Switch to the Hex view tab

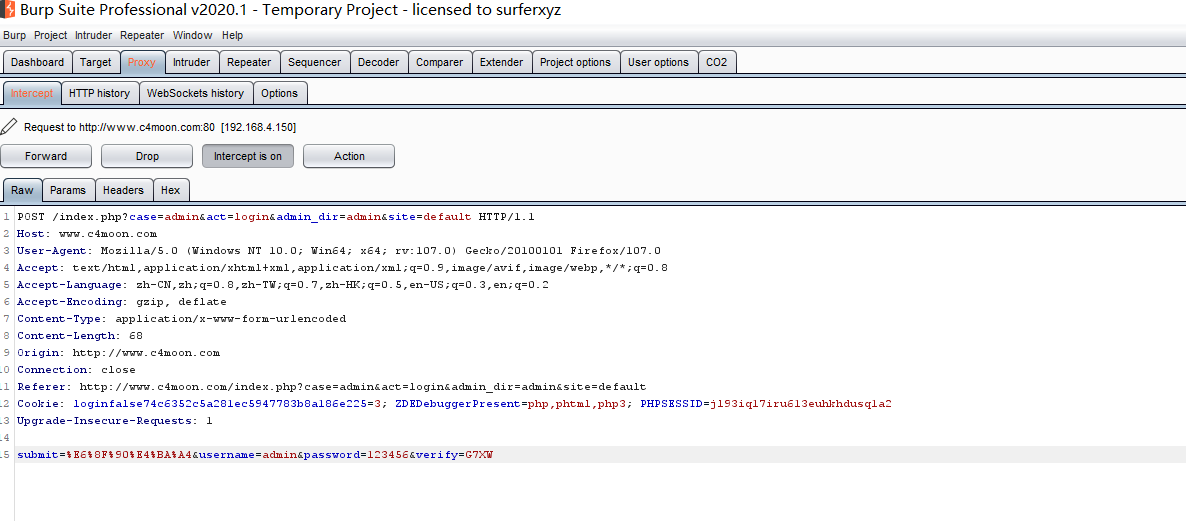171,191
